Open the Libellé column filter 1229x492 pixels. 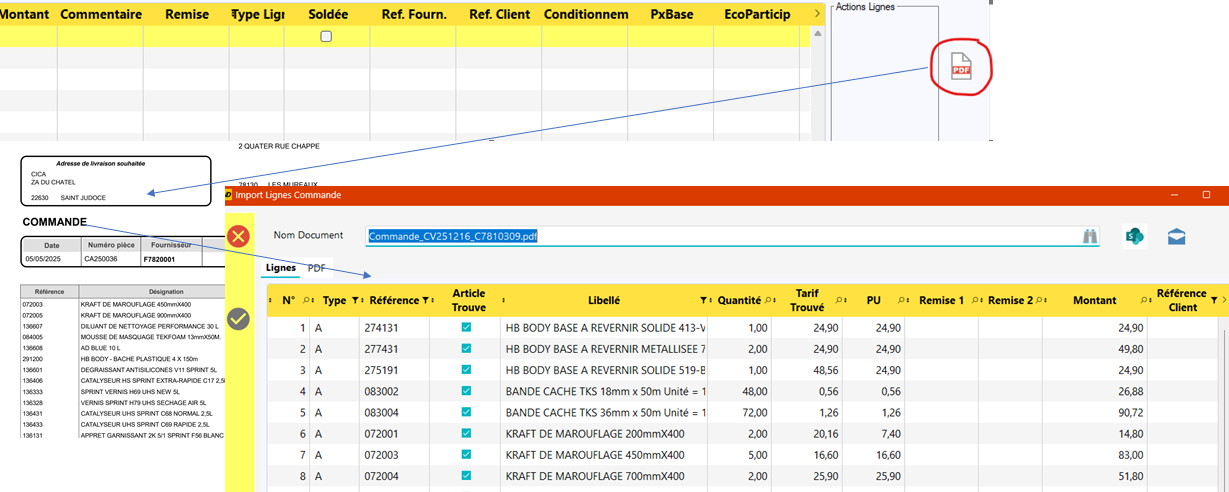[704, 300]
